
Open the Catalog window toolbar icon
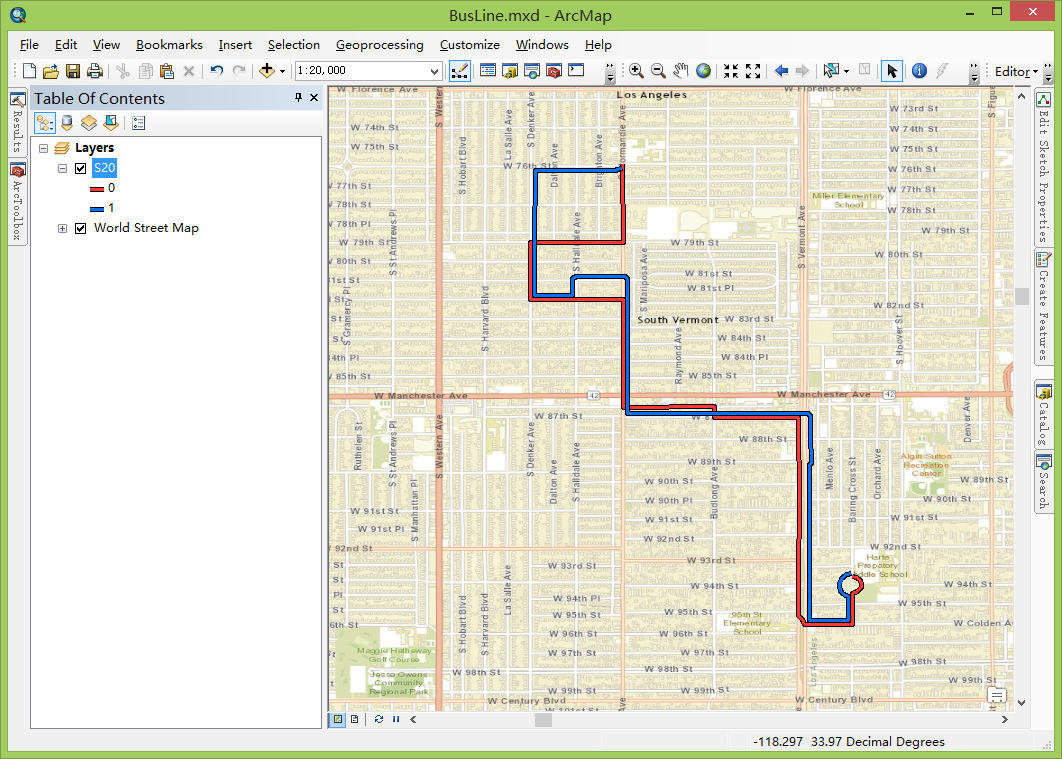click(x=510, y=70)
